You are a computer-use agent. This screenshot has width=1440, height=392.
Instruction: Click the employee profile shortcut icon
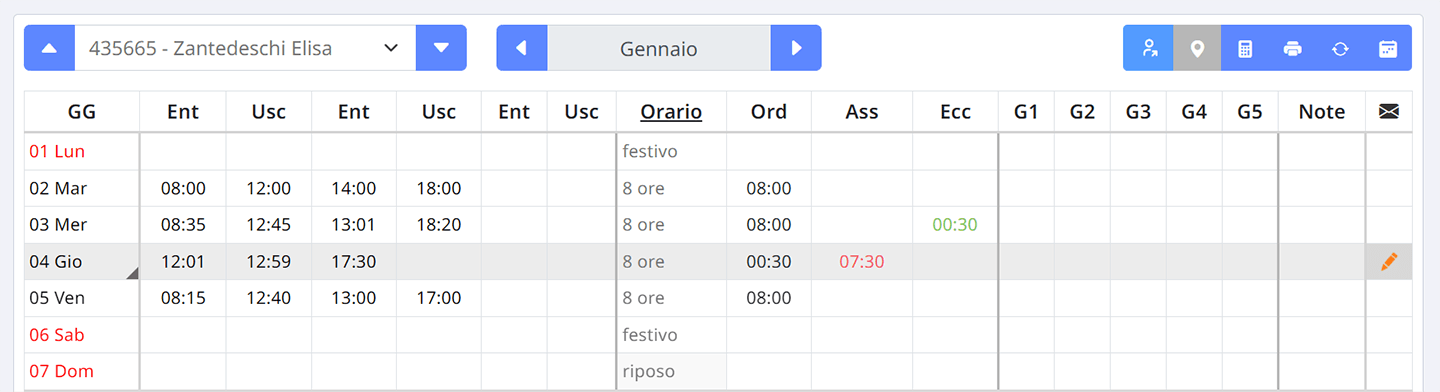coord(1149,48)
